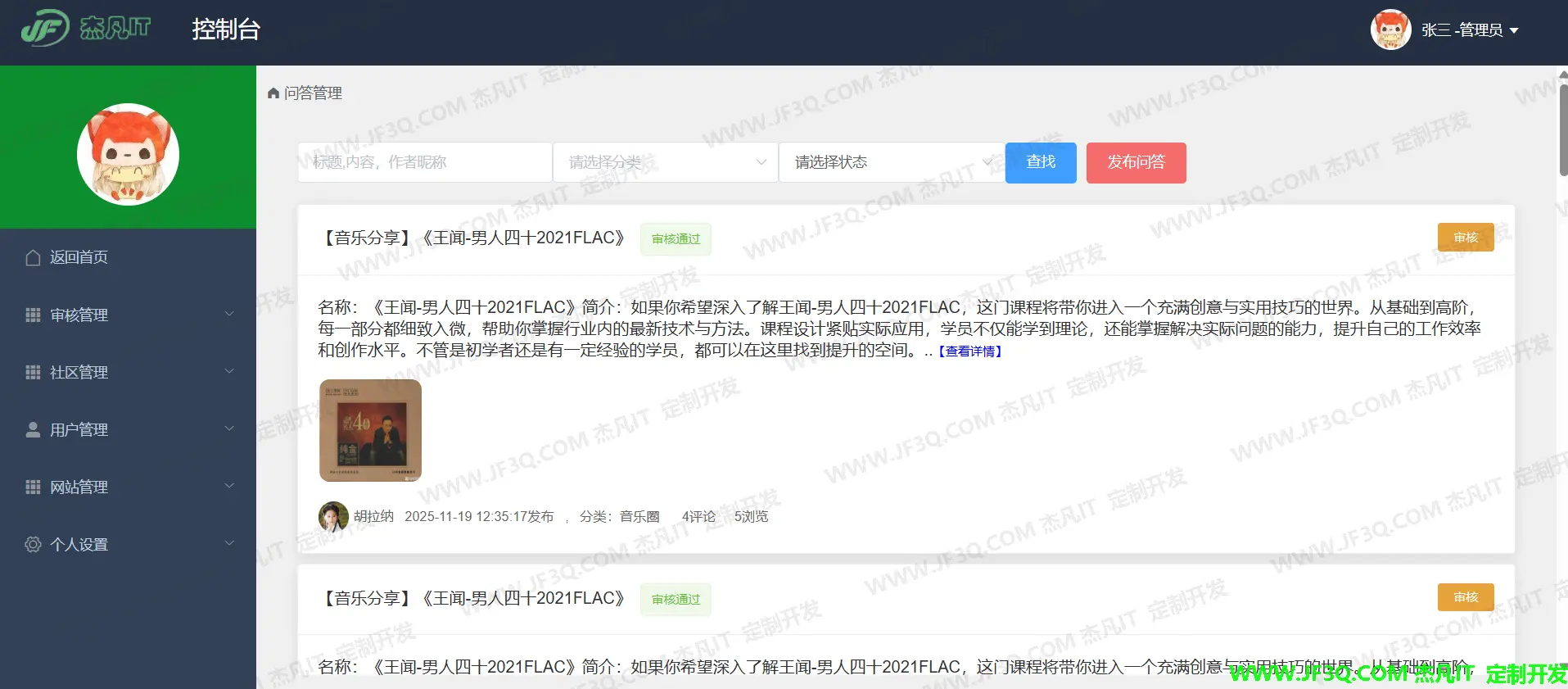Click the grid icon next to 审核管理

tap(33, 315)
